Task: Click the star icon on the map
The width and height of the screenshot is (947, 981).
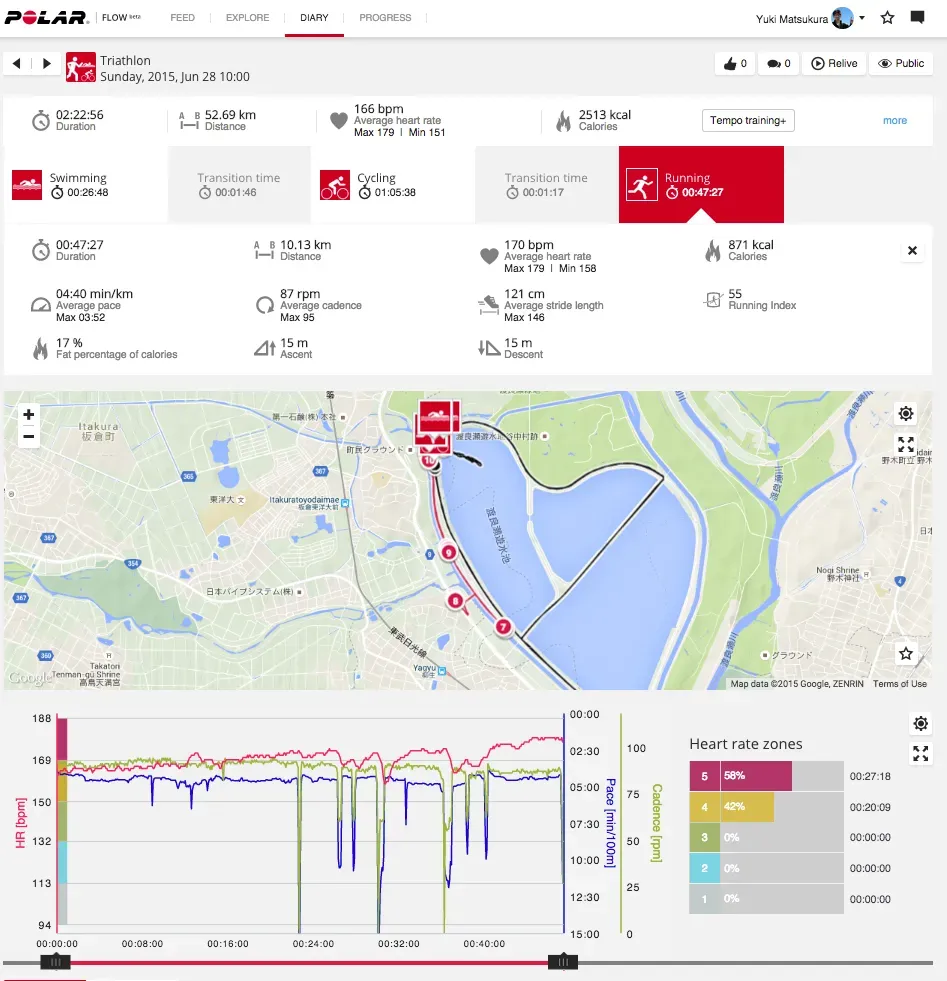Action: pos(905,654)
